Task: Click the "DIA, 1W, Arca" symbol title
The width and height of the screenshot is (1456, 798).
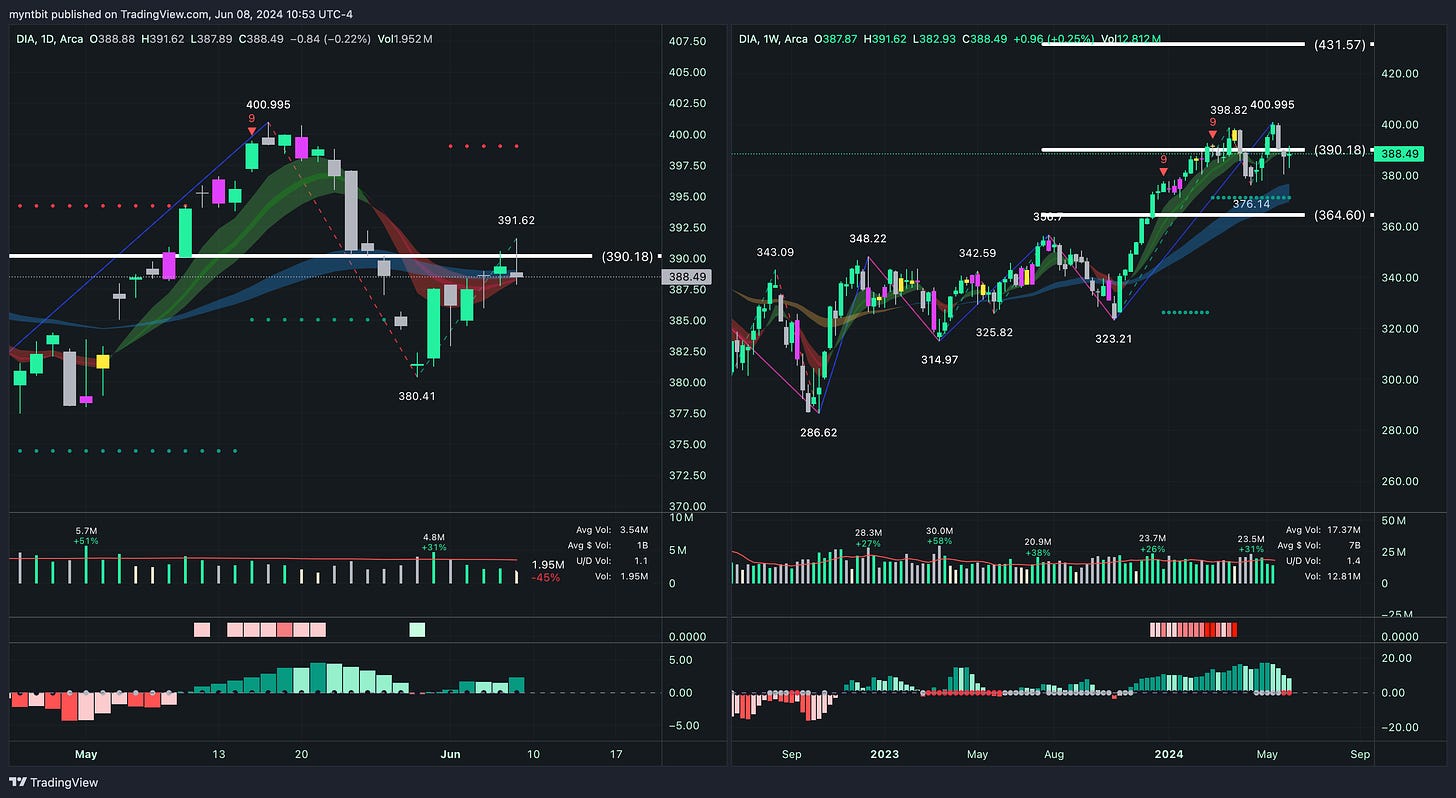Action: click(x=773, y=39)
